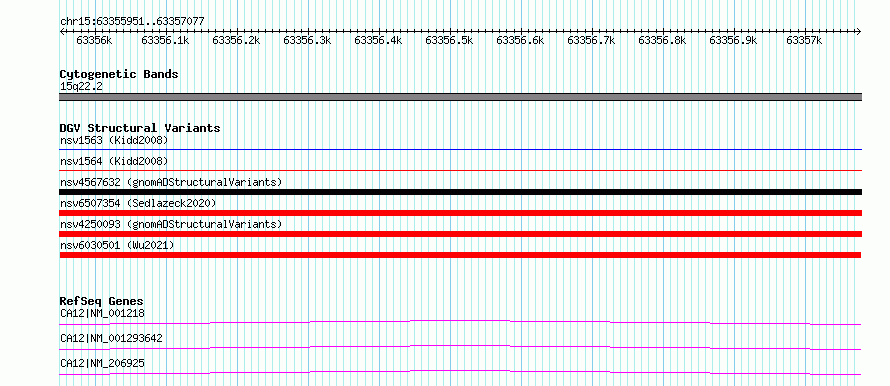Open the CA12|NM_206925 transcript label
Viewport: 890px width, 386px height.
(x=102, y=363)
